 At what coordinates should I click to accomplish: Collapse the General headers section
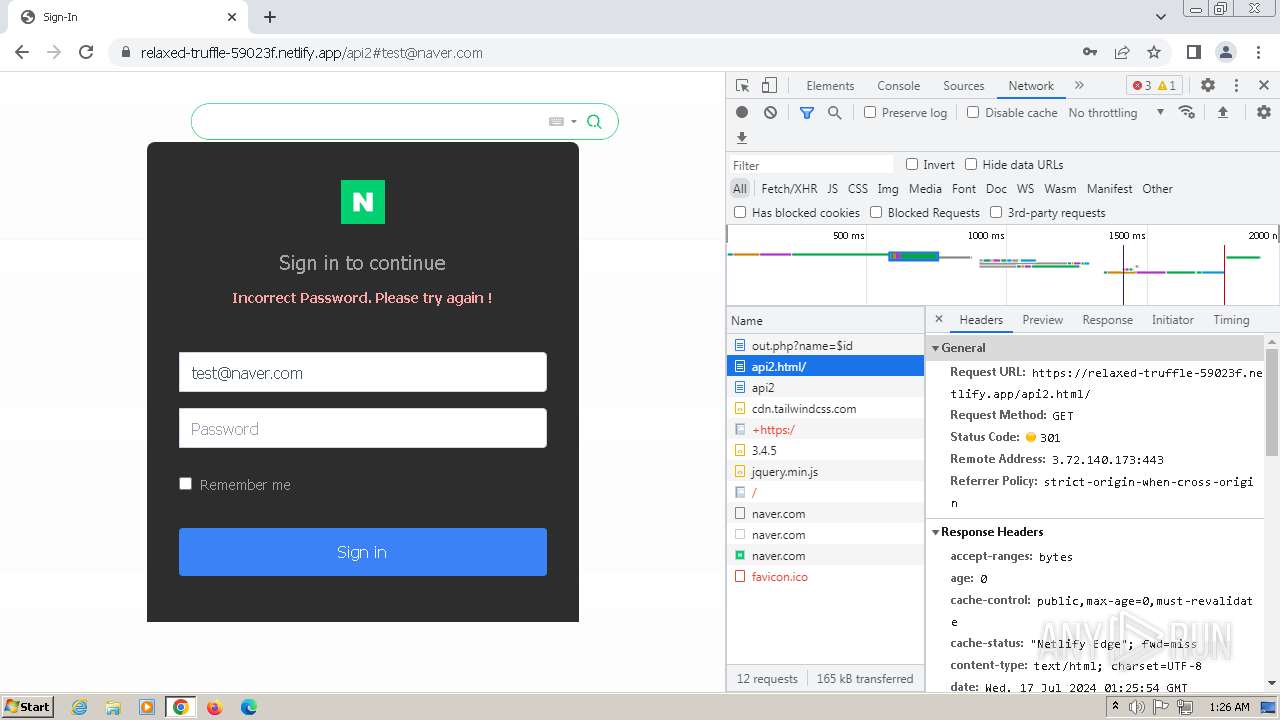coord(936,348)
